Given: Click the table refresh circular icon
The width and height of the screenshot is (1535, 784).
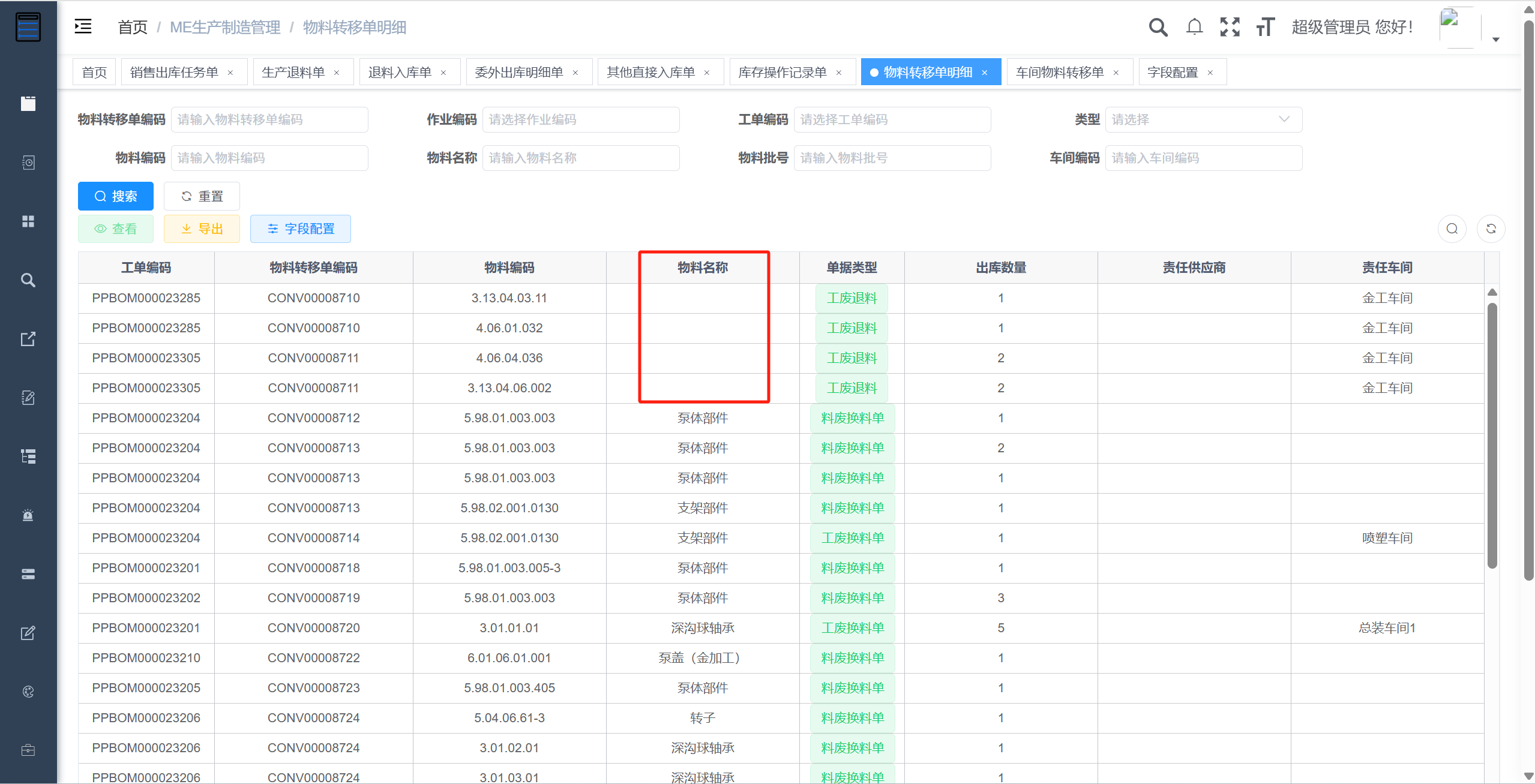Looking at the screenshot, I should click(1491, 229).
